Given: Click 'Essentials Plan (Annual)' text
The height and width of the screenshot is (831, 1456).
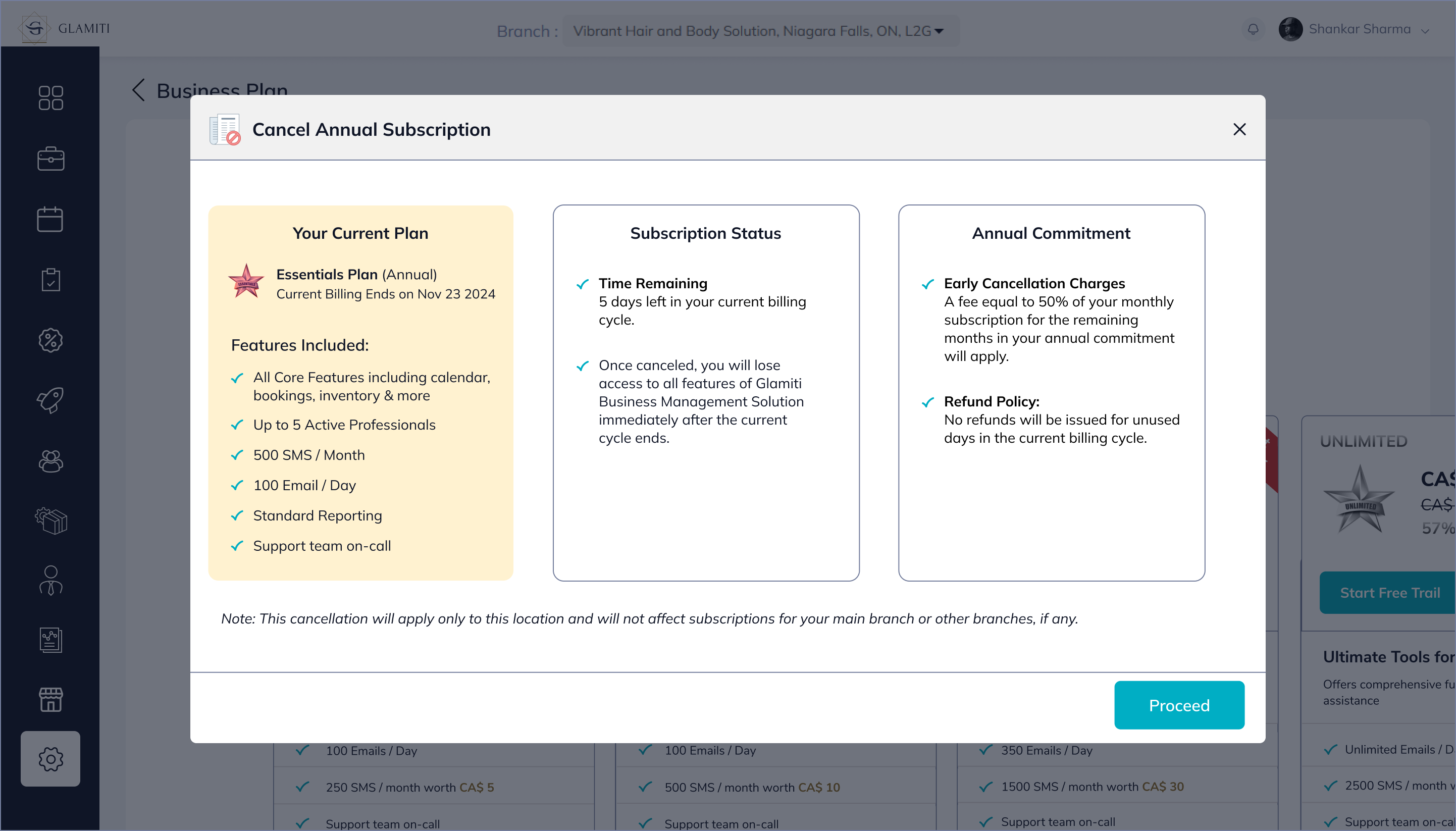Looking at the screenshot, I should (356, 275).
